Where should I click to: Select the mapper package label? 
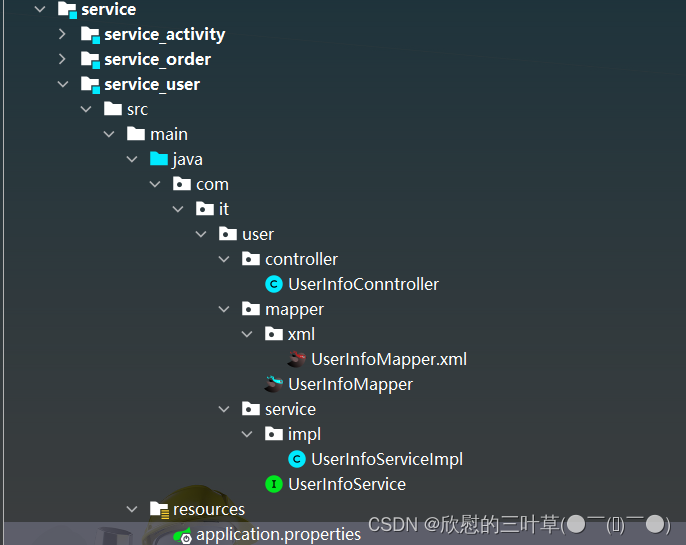[294, 310]
